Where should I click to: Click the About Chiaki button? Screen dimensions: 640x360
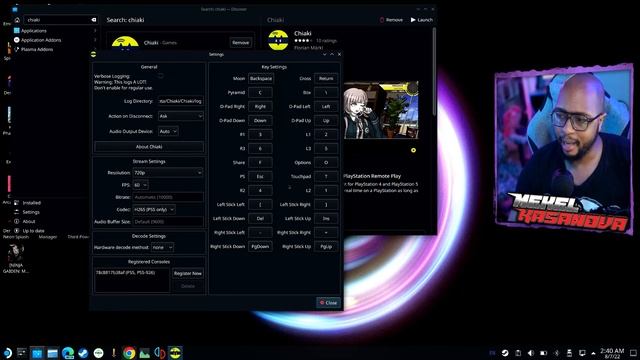click(149, 147)
